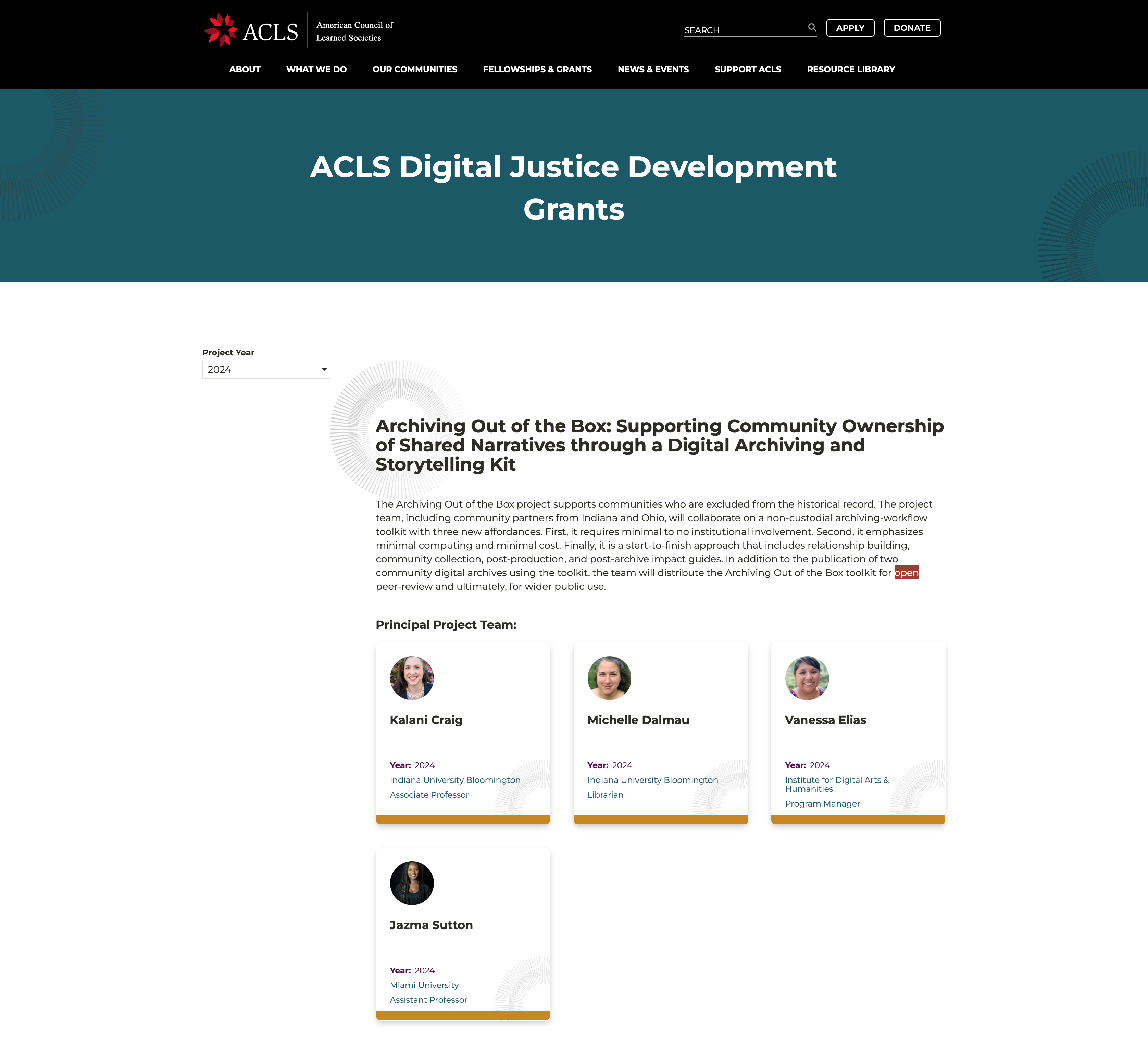The width and height of the screenshot is (1148, 1048).
Task: Click Librarian on Michelle Dalmau's card
Action: (x=605, y=795)
